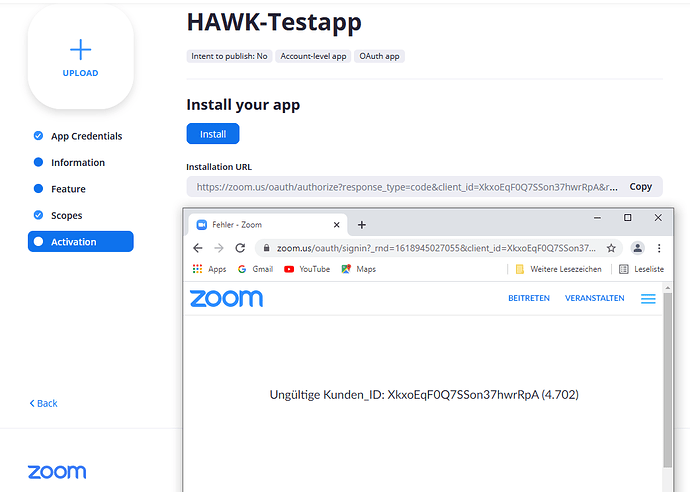Open 'Weitere Lesezeichen' folder

click(x=558, y=269)
